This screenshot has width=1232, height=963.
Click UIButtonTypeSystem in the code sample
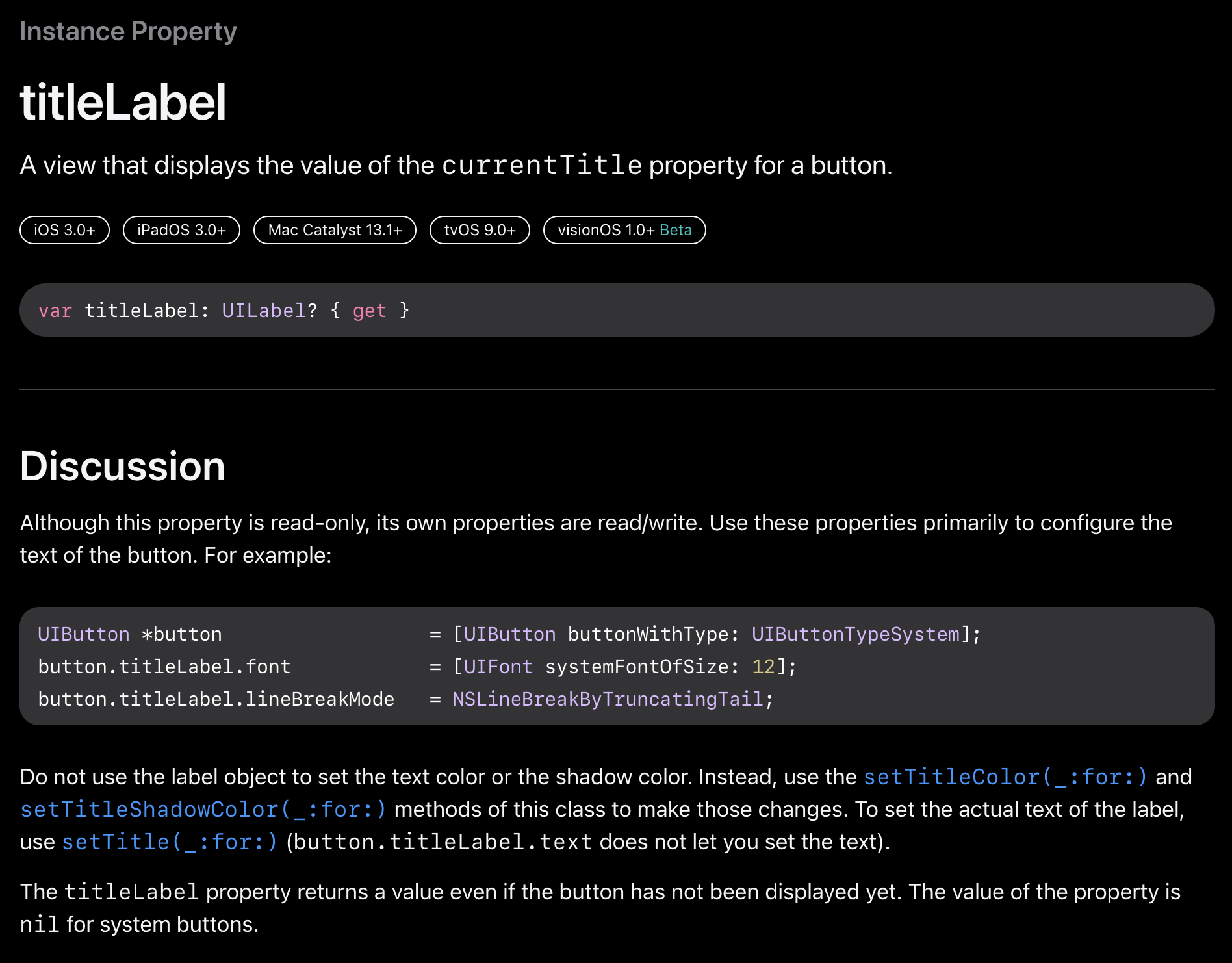coord(855,634)
